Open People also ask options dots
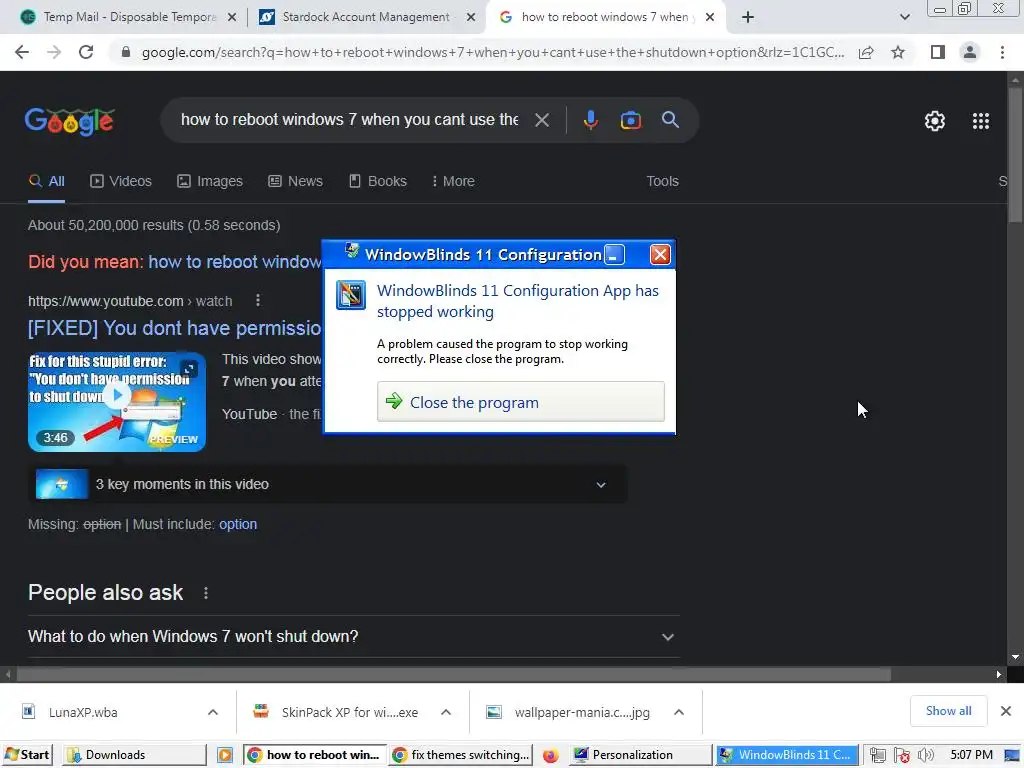 pyautogui.click(x=206, y=592)
